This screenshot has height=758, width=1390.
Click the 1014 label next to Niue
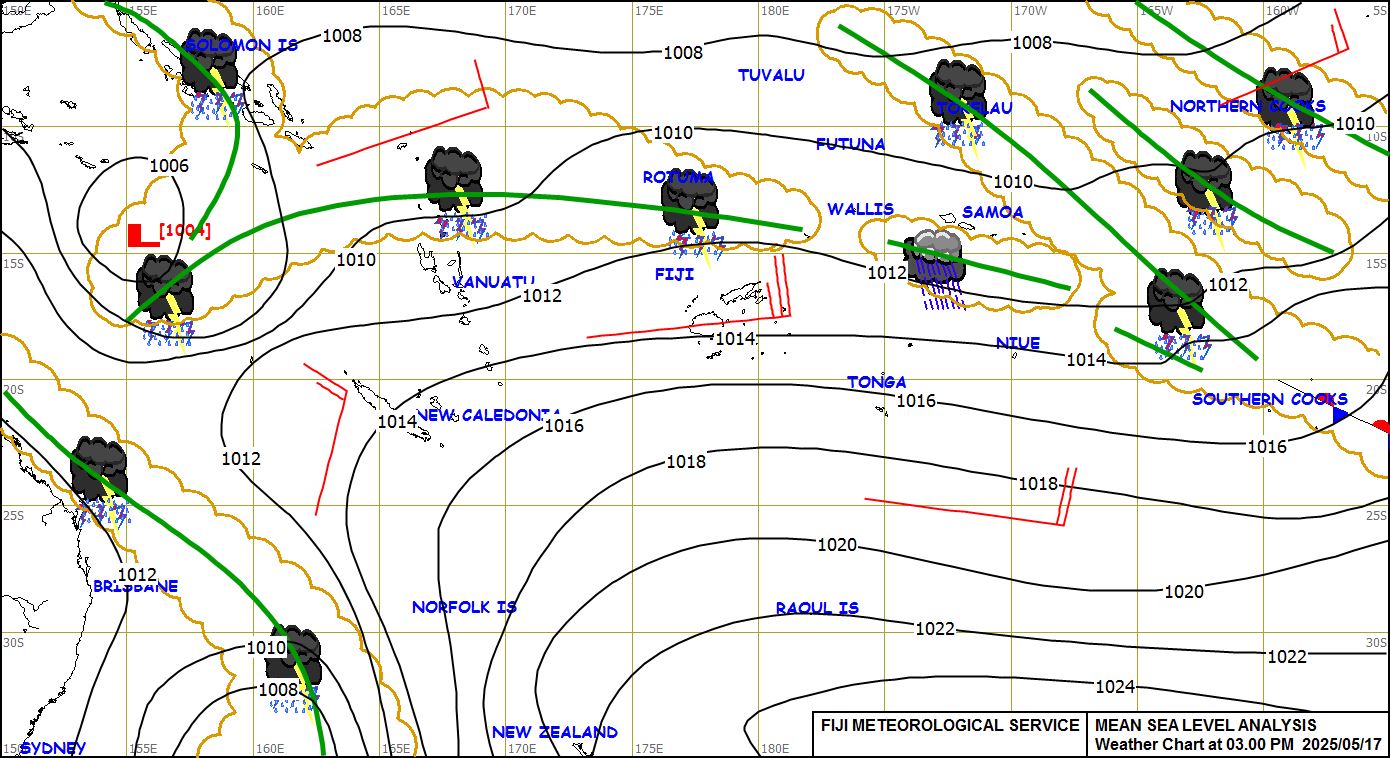click(x=1086, y=360)
